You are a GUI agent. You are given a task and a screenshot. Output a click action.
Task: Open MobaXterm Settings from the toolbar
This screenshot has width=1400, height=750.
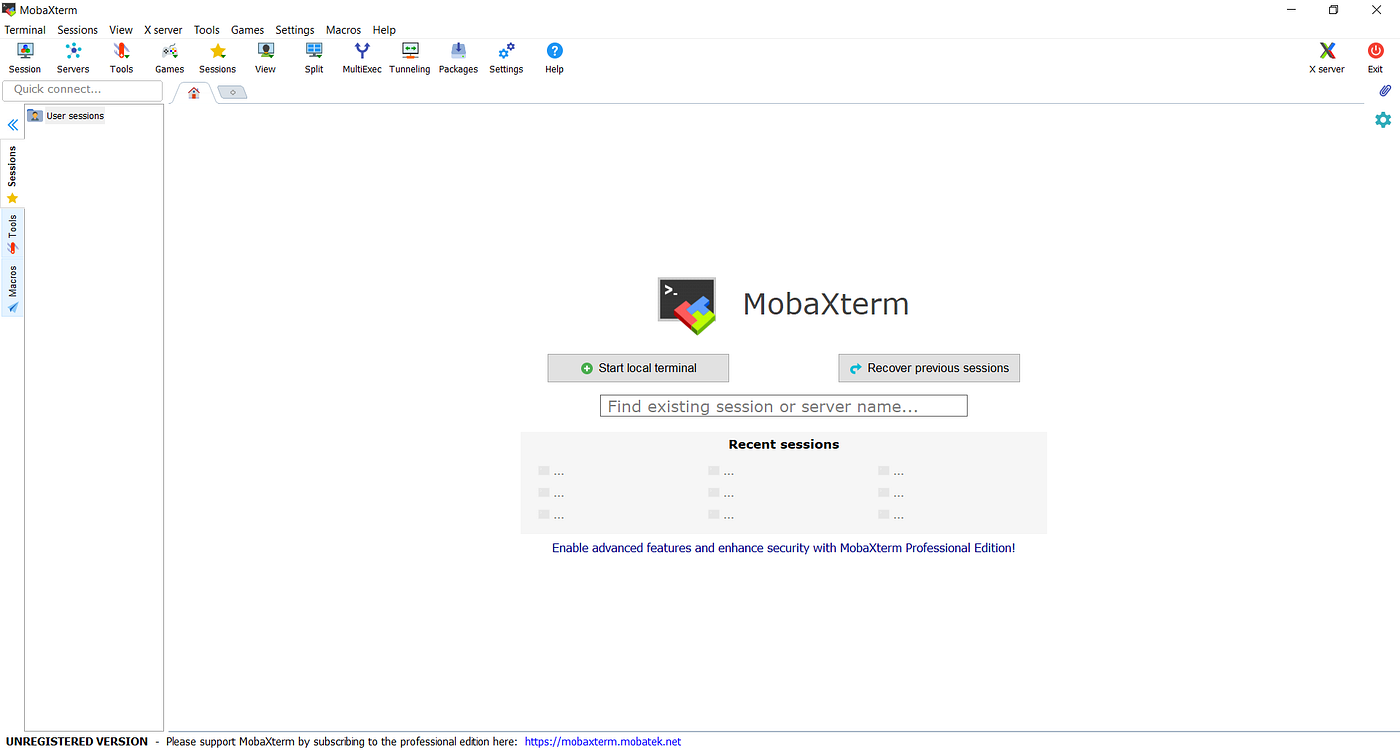506,56
